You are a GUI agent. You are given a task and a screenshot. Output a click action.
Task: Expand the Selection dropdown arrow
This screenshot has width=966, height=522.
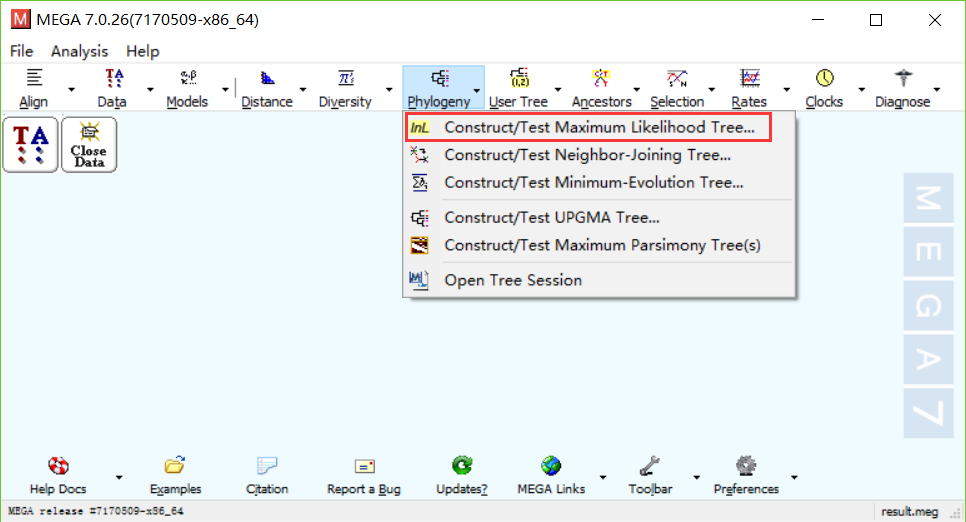[x=712, y=89]
